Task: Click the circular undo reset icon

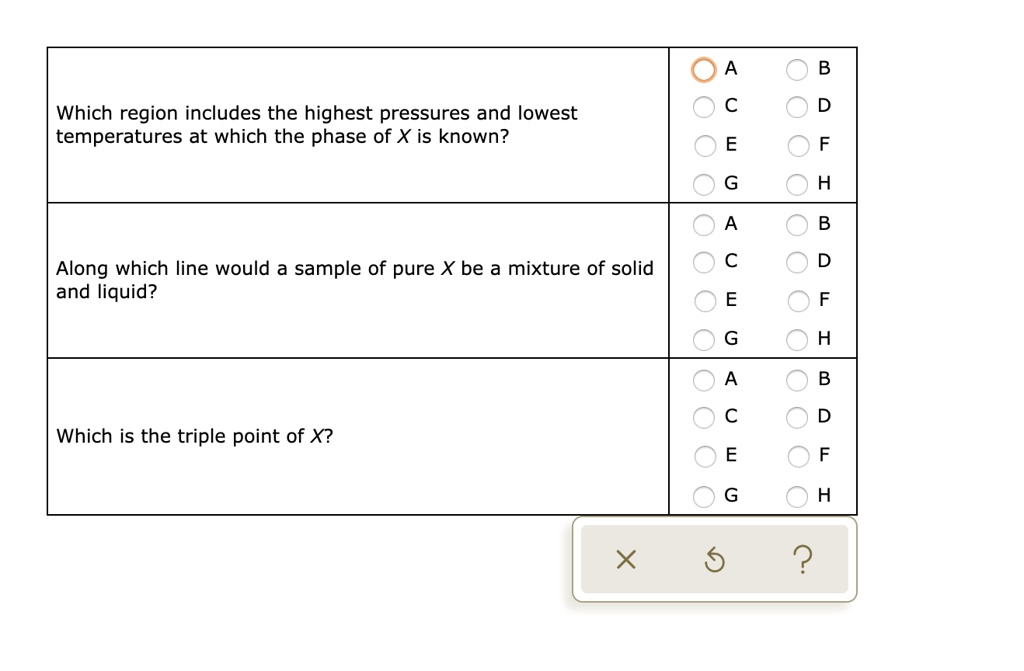Action: 714,560
